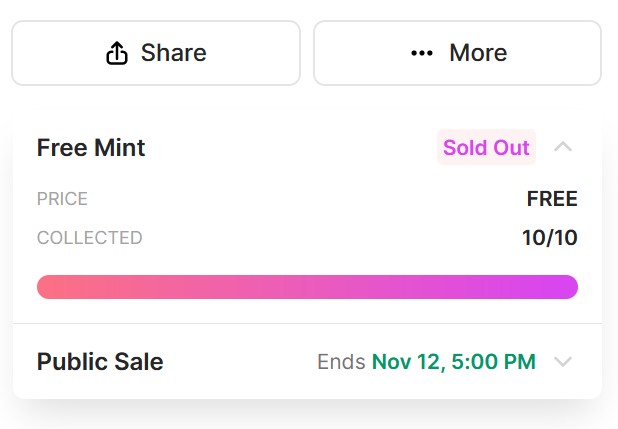Viewport: 618px width, 429px height.
Task: Click the pink collection progress bar
Action: tap(307, 287)
